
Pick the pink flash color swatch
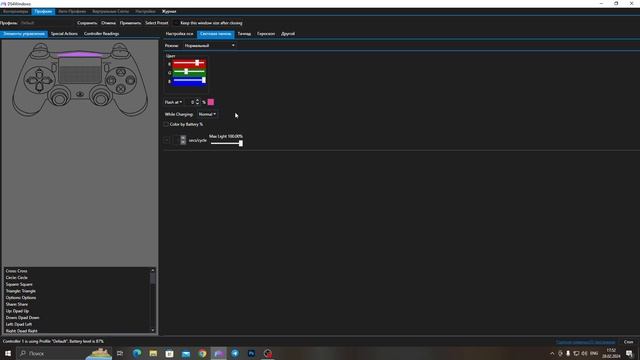click(x=211, y=102)
